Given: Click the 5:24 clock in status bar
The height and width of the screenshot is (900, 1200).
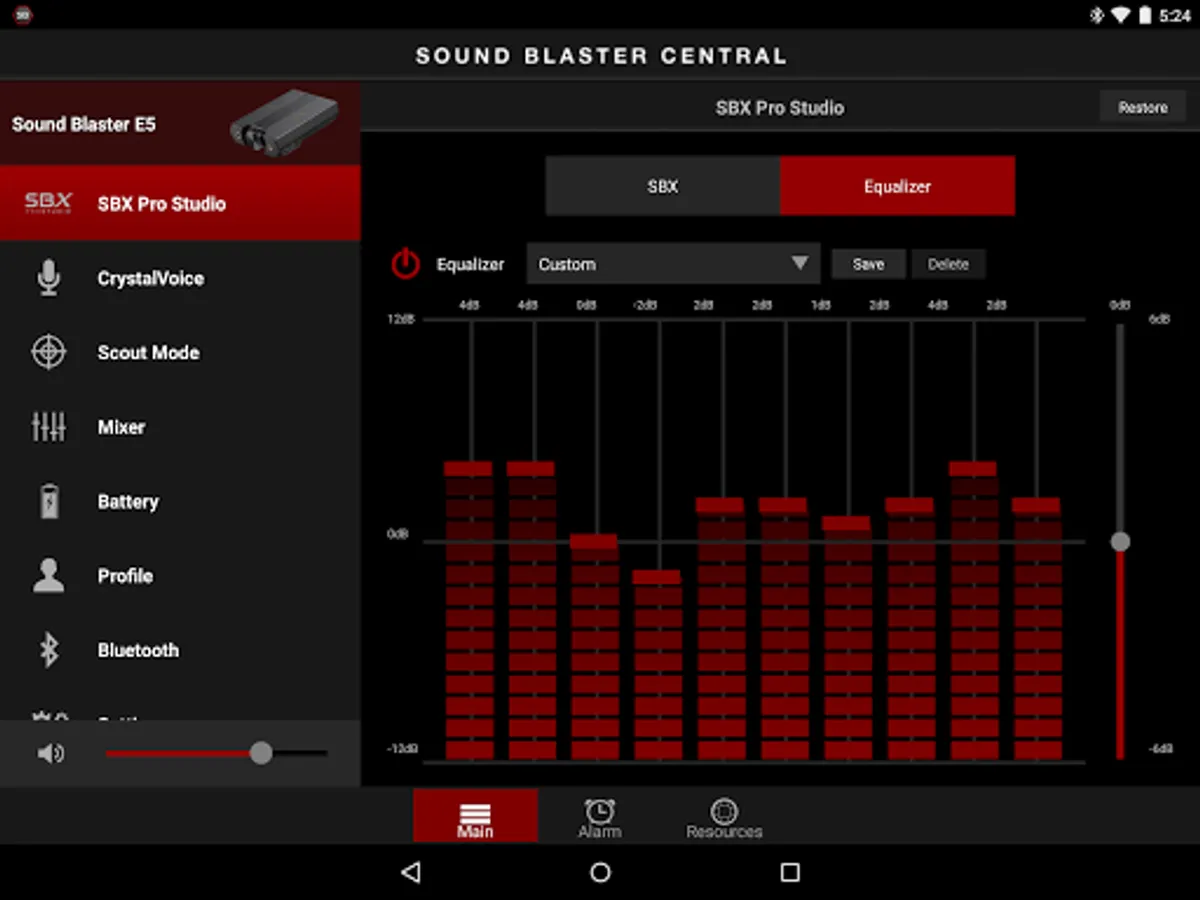Looking at the screenshot, I should pyautogui.click(x=1175, y=15).
